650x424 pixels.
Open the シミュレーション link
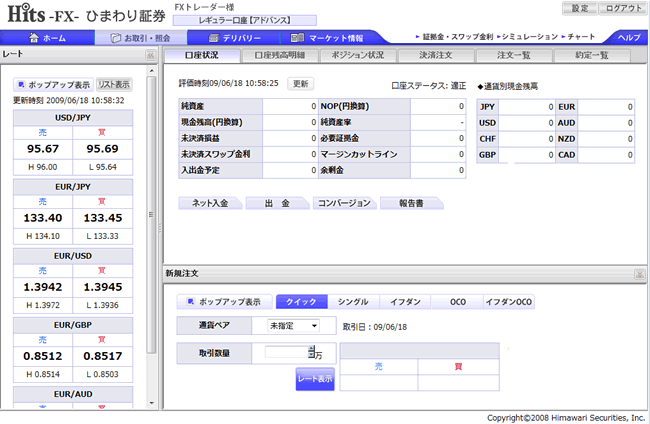pyautogui.click(x=529, y=37)
